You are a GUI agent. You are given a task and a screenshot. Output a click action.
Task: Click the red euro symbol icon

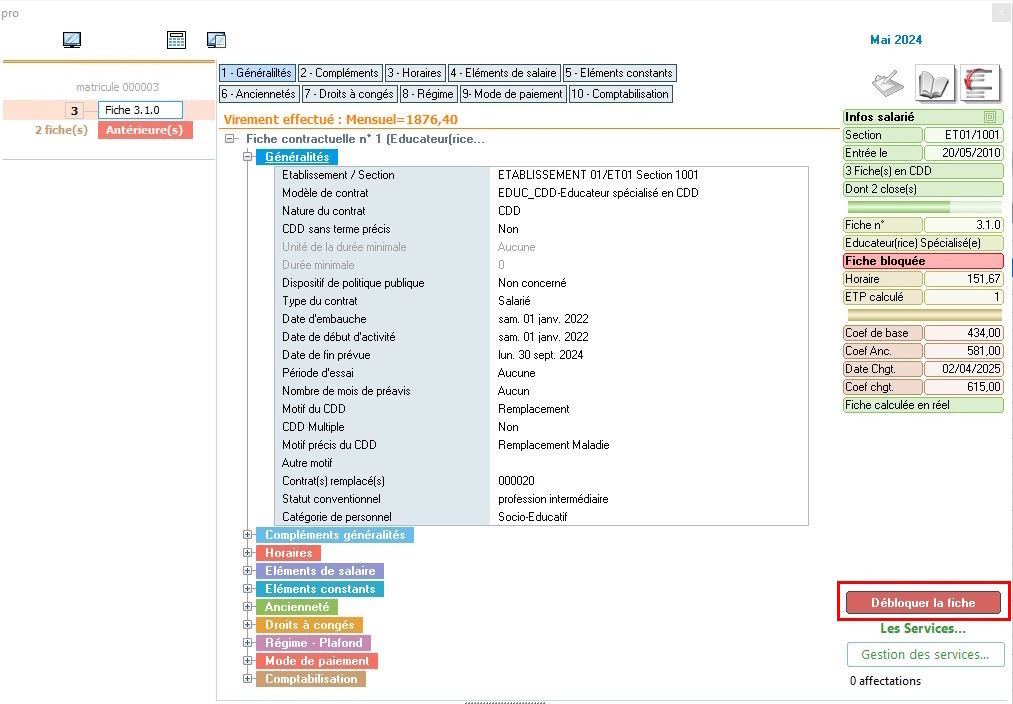coord(981,83)
